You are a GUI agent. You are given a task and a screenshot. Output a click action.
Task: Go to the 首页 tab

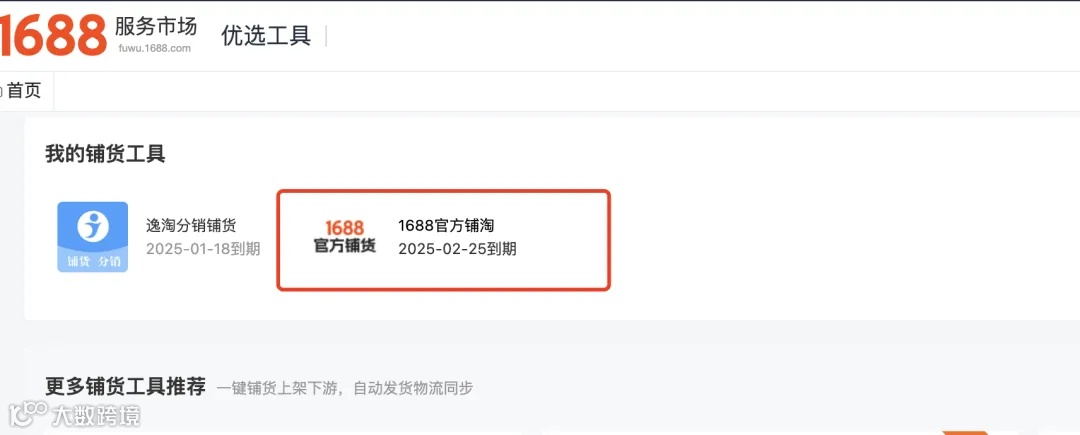coord(24,90)
